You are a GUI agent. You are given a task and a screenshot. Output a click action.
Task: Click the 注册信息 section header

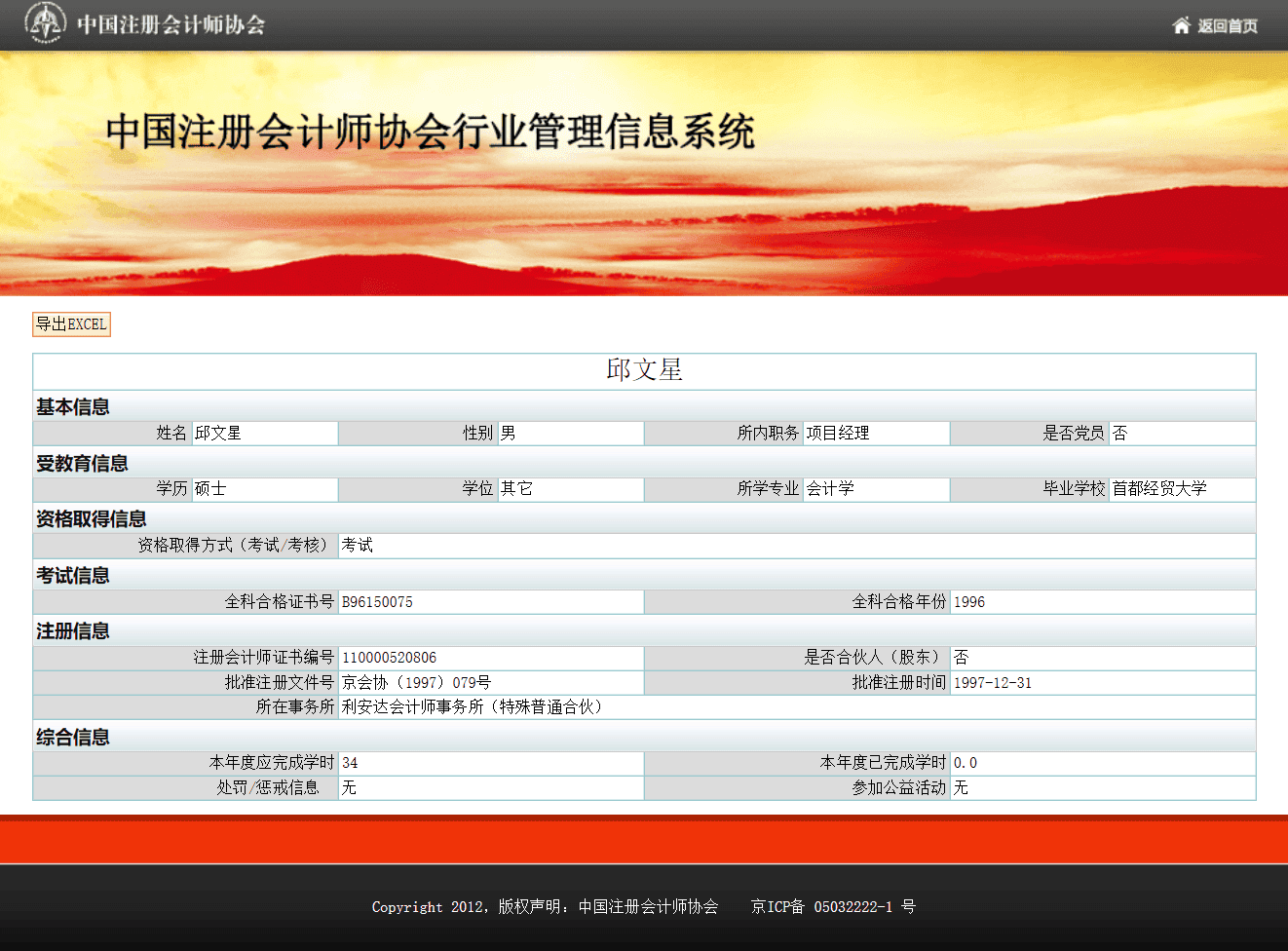pyautogui.click(x=73, y=631)
